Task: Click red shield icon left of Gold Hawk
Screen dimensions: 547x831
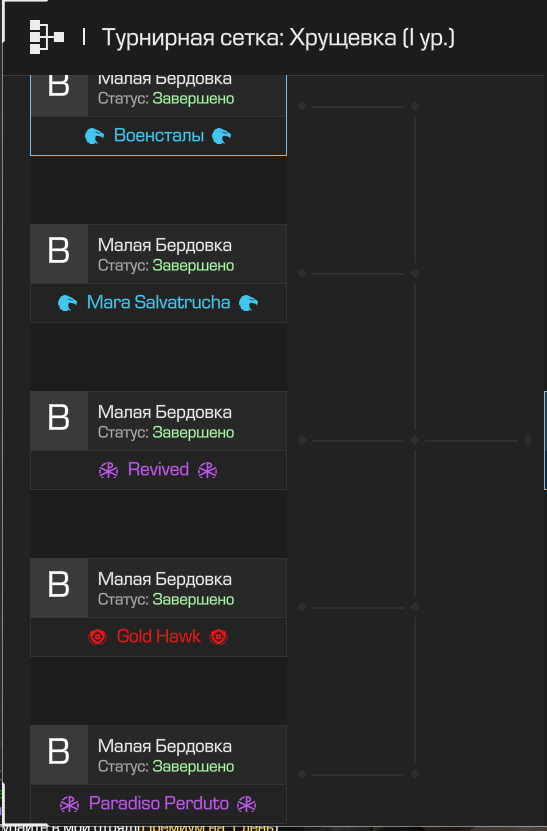Action: (98, 637)
